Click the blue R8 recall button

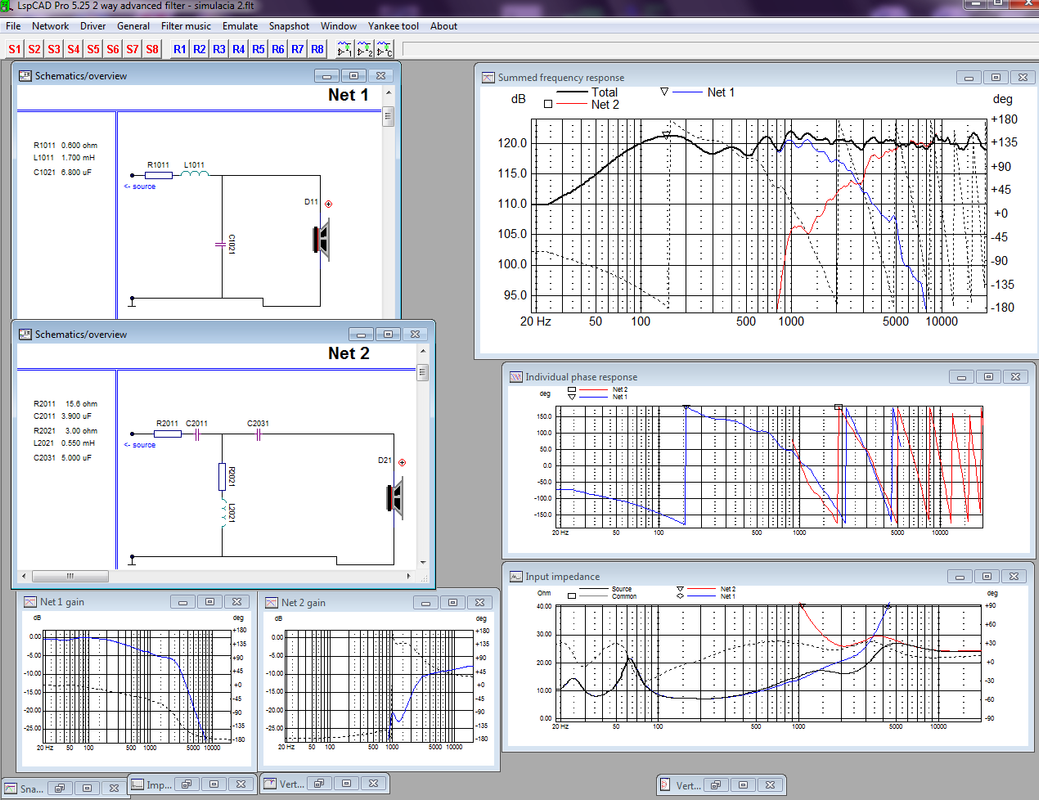point(317,49)
